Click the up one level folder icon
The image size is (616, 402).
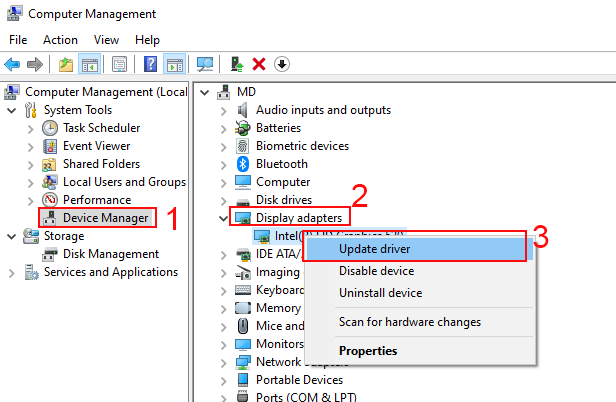coord(66,64)
